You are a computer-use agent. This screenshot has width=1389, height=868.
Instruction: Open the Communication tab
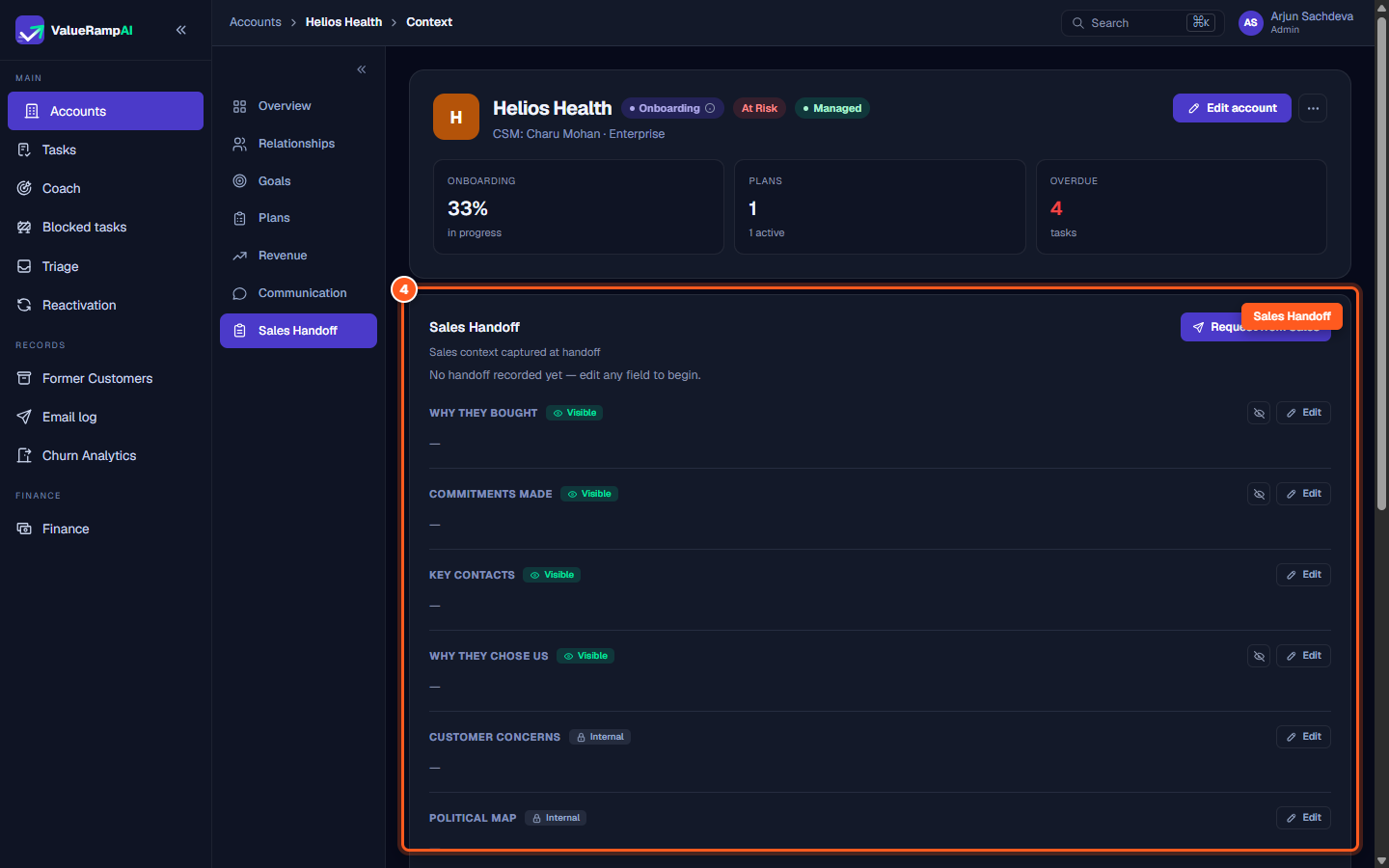(x=298, y=293)
